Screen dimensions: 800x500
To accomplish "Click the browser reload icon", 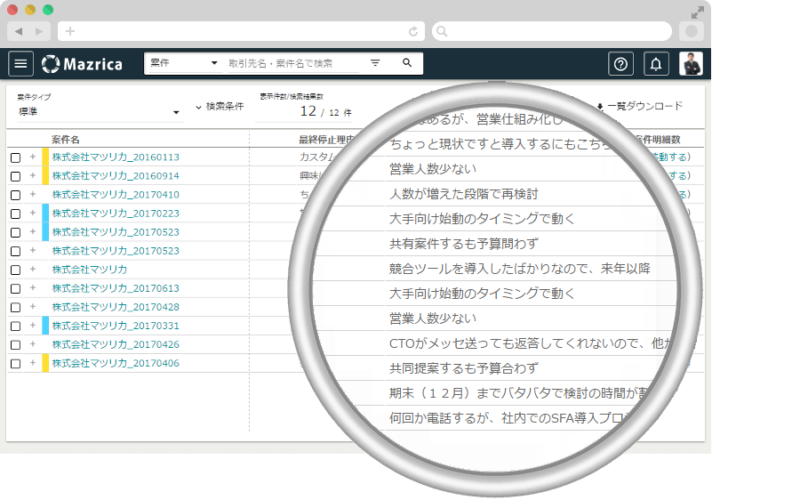I will 413,32.
